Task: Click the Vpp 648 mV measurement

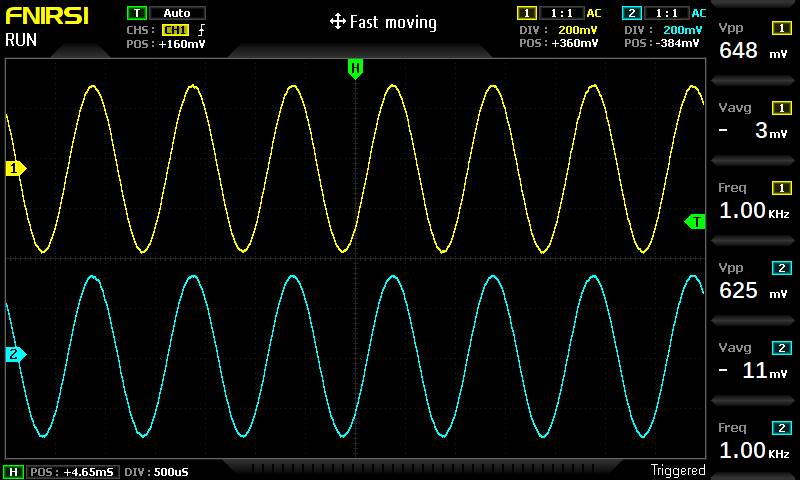Action: tap(753, 50)
